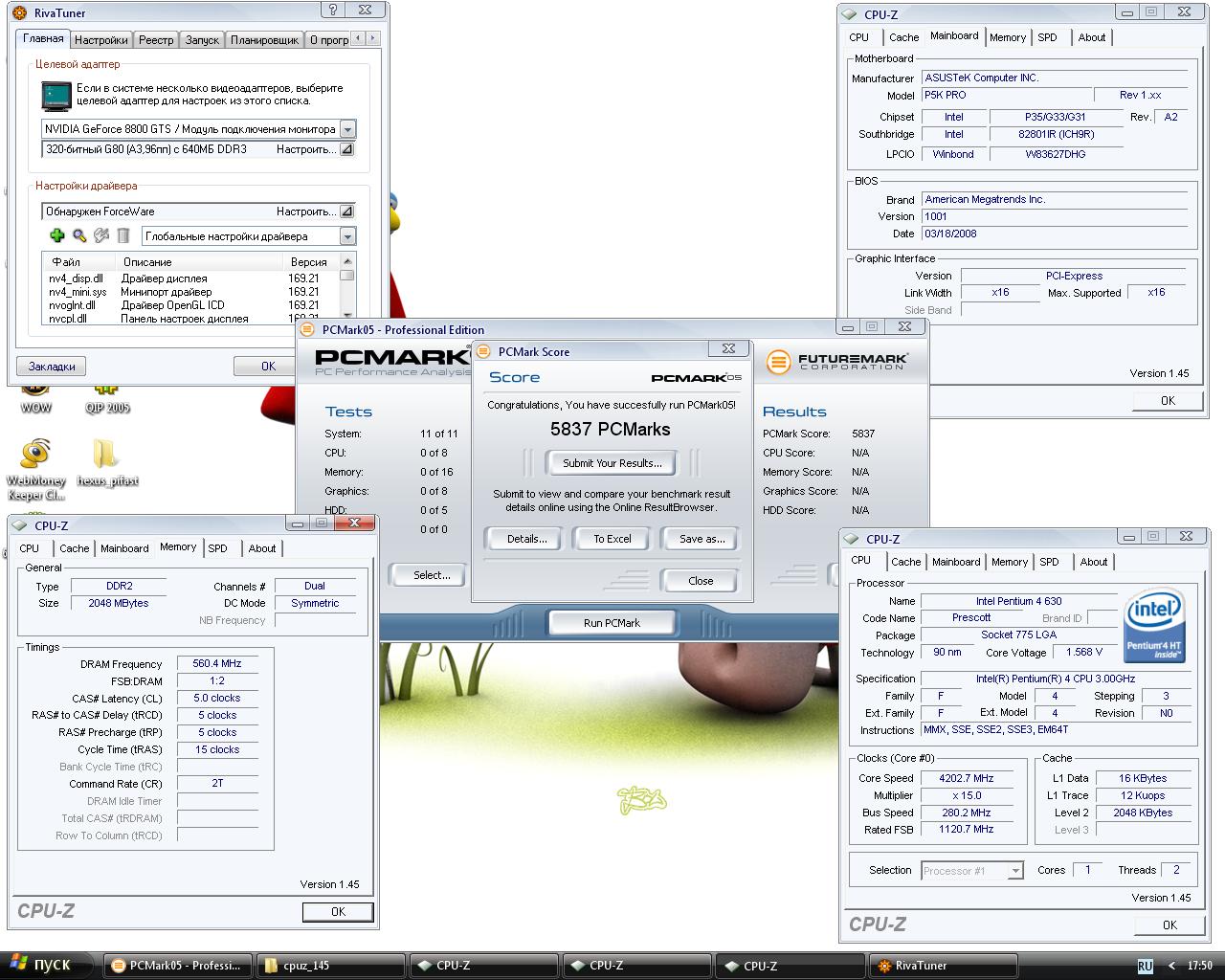Open the help question-mark button in RivaTuner title bar

(x=332, y=11)
